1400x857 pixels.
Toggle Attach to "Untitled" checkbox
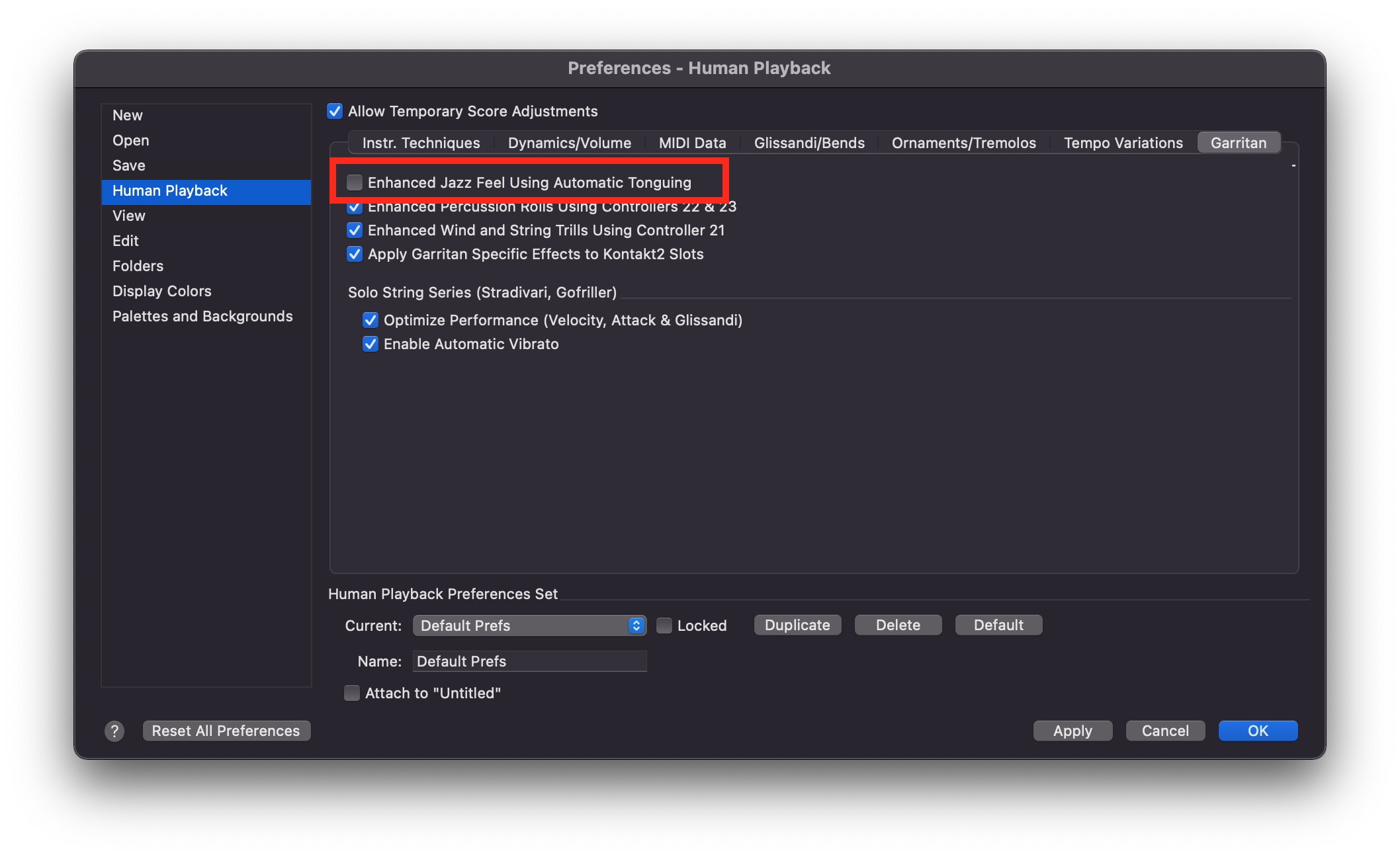coord(352,693)
